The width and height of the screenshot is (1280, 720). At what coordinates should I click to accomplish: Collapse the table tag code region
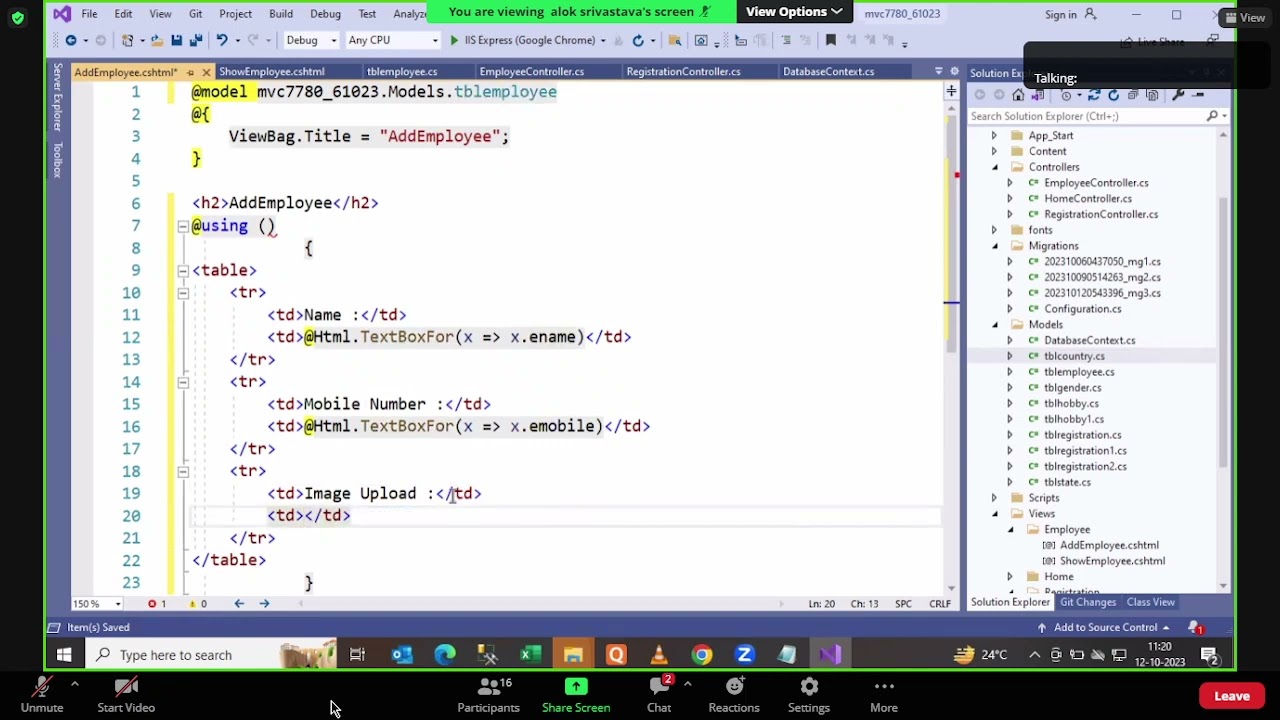183,271
